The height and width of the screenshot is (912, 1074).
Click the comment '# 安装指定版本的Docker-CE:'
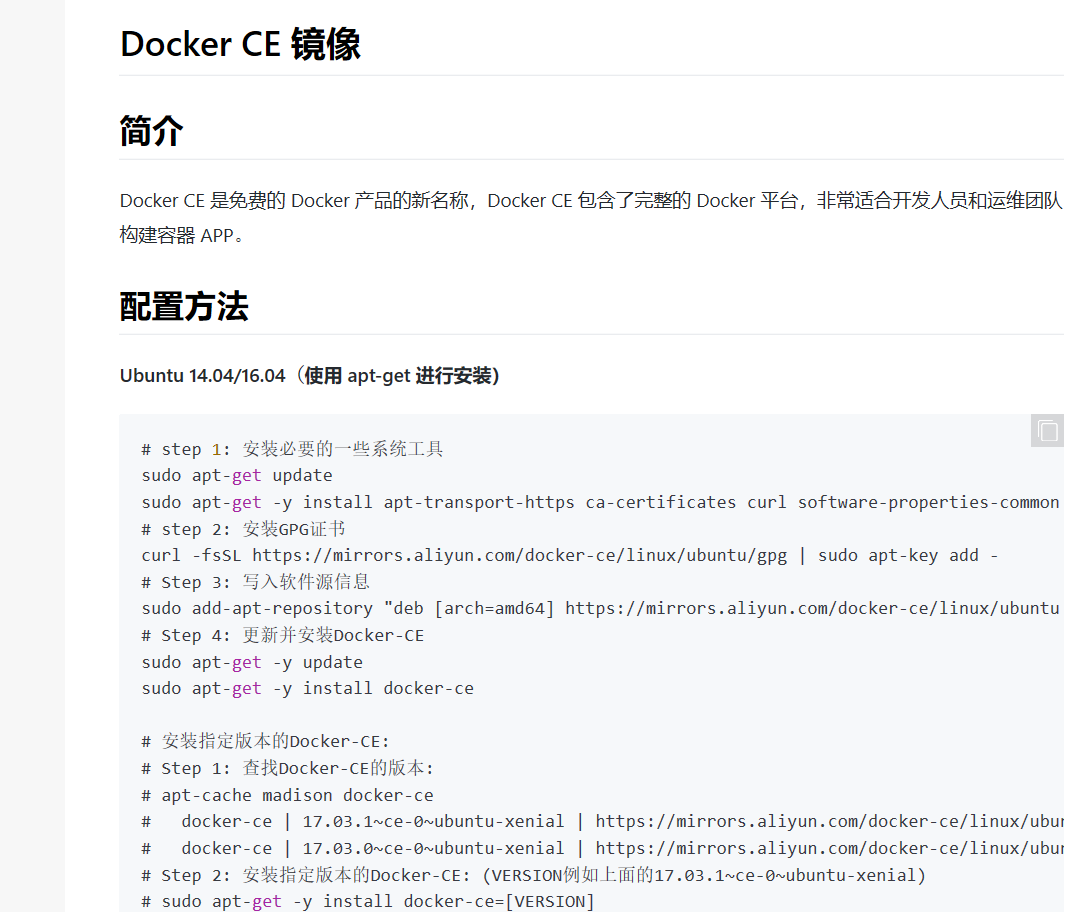(265, 741)
